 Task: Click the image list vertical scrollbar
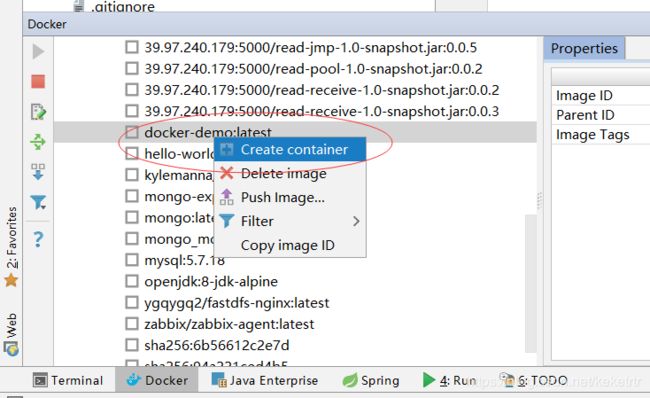[530, 284]
